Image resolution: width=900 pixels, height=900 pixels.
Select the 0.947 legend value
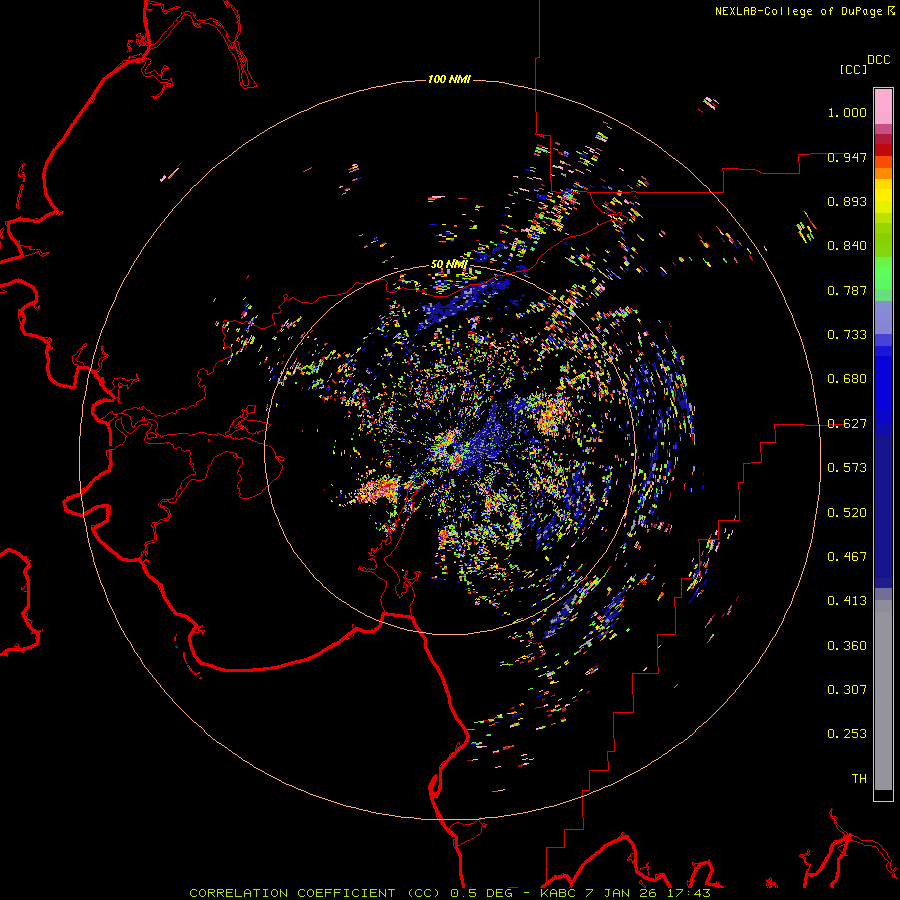pyautogui.click(x=847, y=157)
